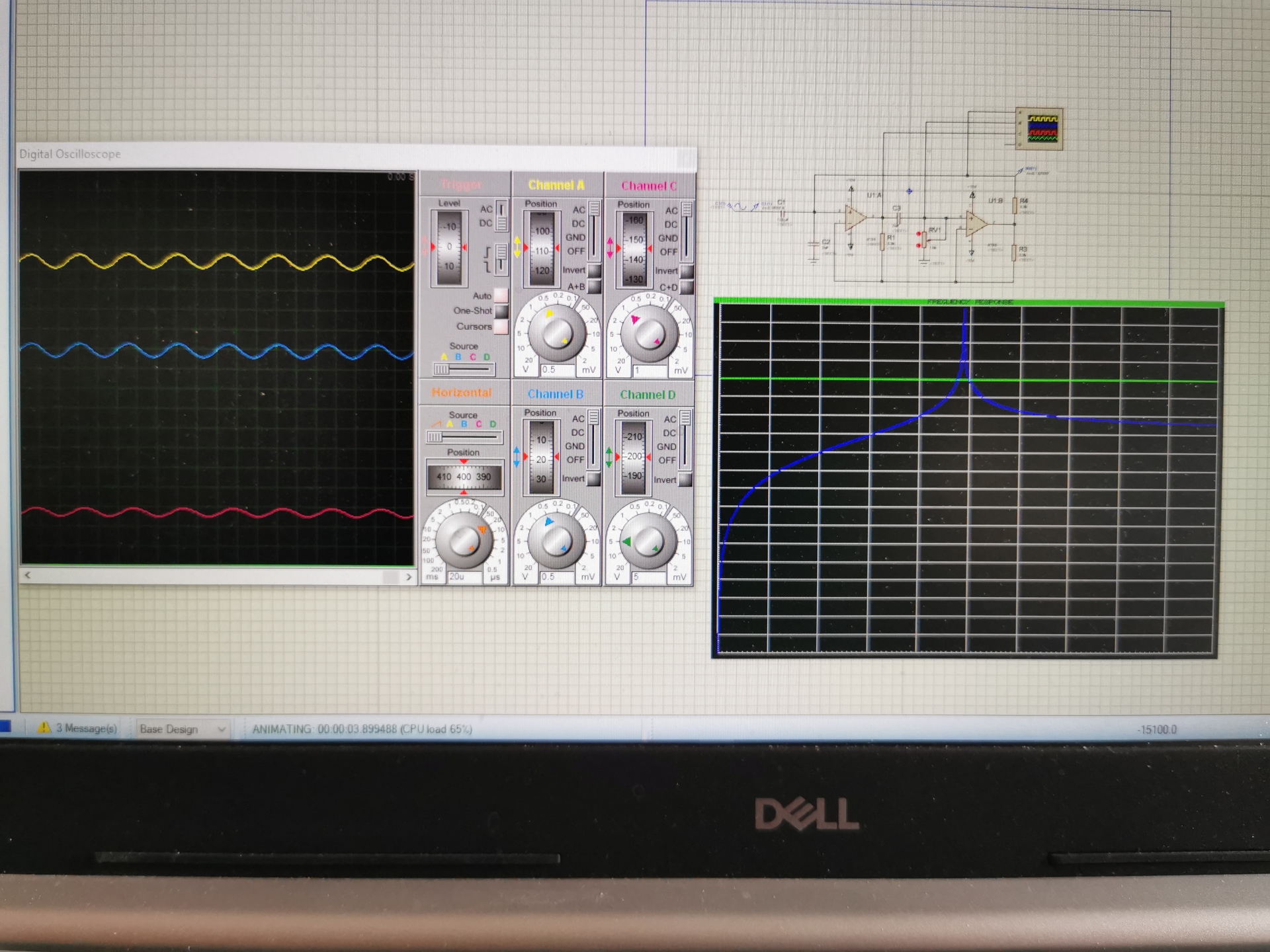Viewport: 1270px width, 952px height.
Task: Open the Base Design variant dropdown
Action: [221, 729]
